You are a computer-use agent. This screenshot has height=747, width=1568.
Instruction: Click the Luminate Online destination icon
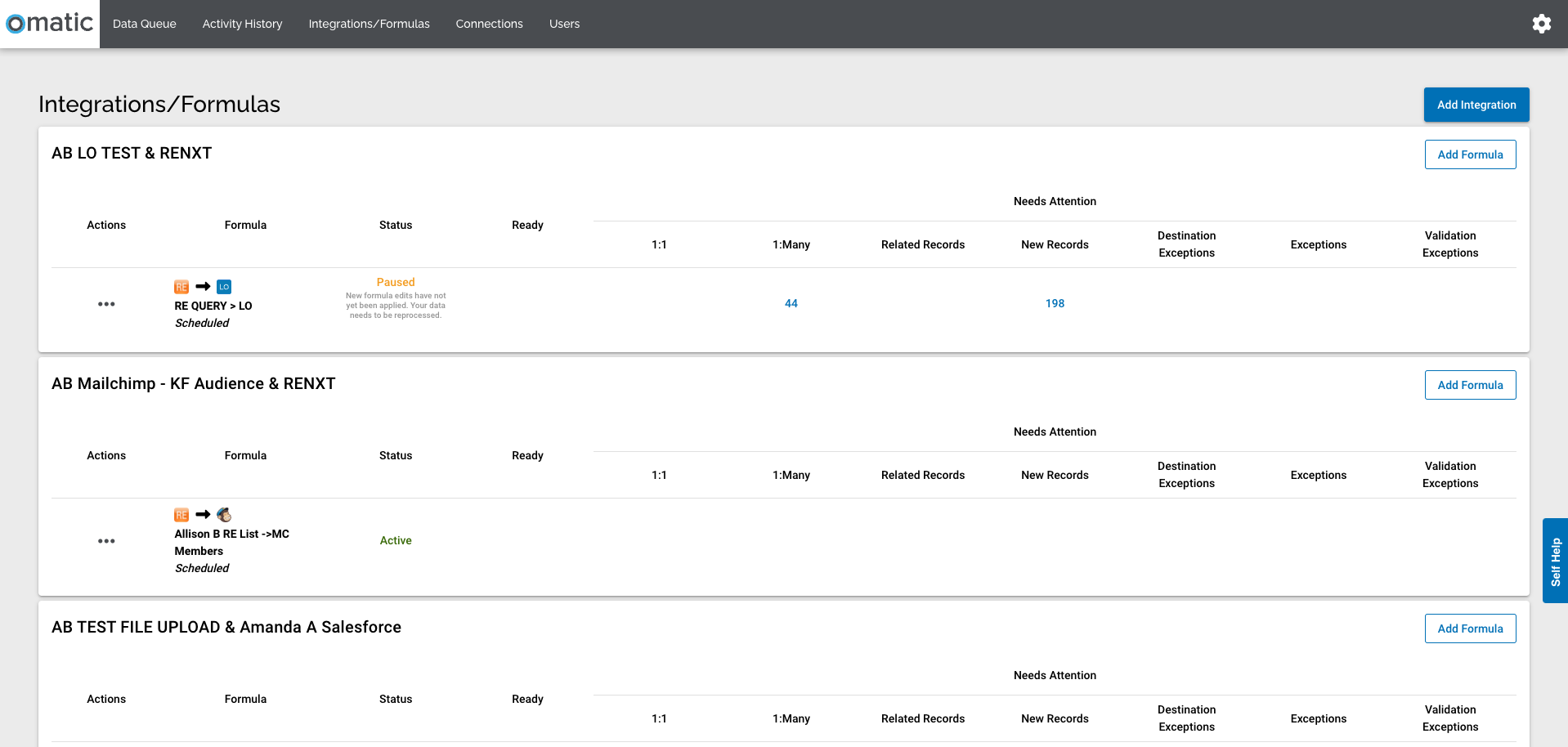(224, 287)
